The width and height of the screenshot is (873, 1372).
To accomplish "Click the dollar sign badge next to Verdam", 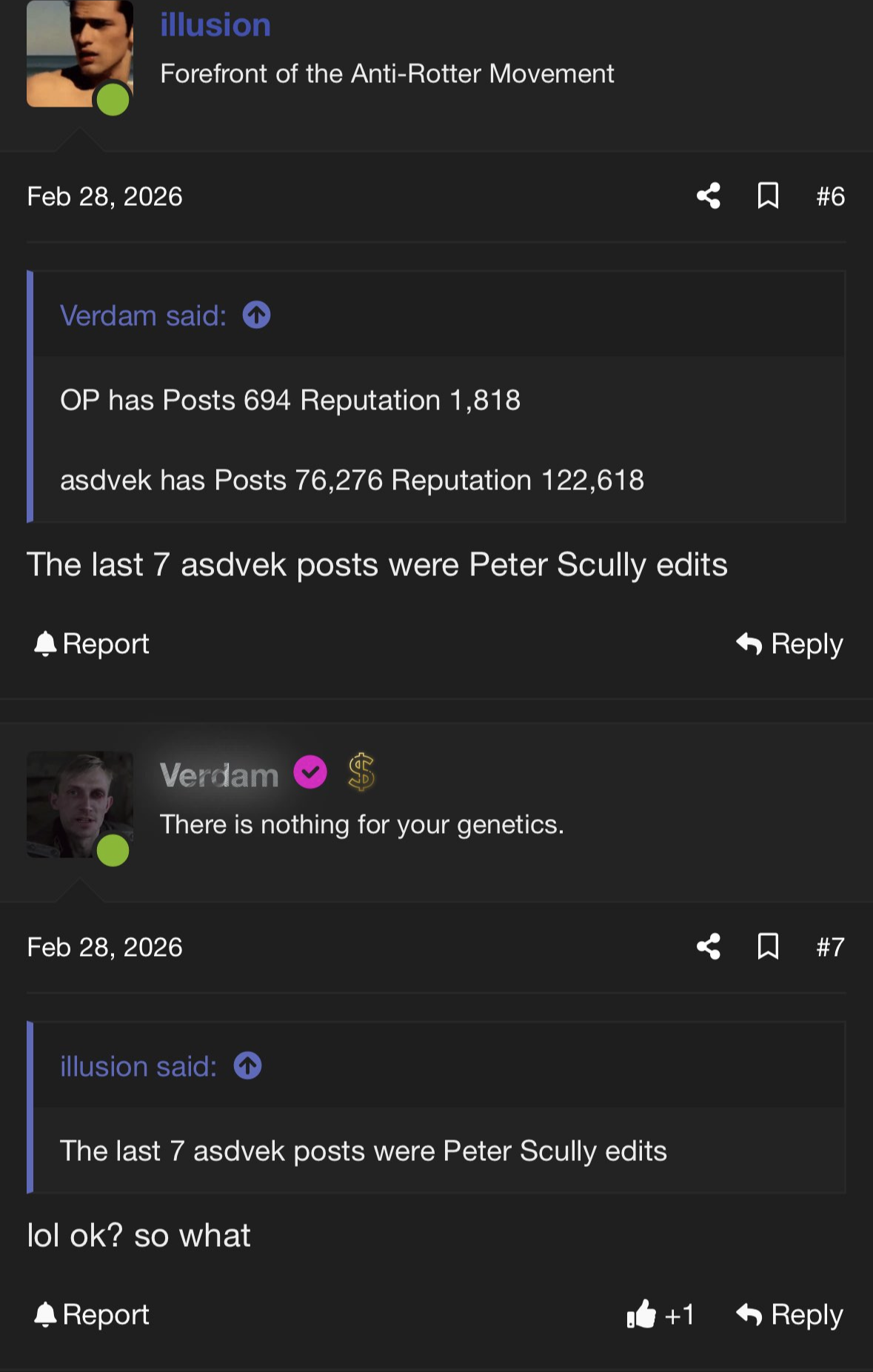I will (x=361, y=772).
